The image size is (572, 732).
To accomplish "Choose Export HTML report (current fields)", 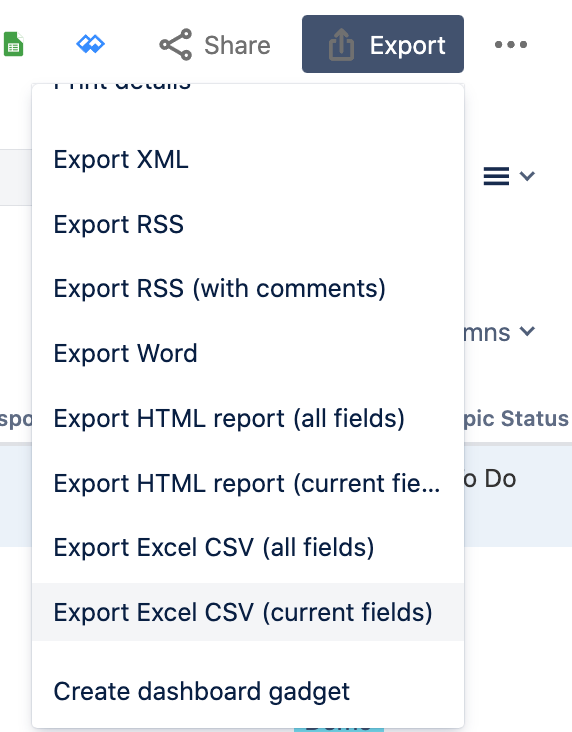I will point(247,483).
